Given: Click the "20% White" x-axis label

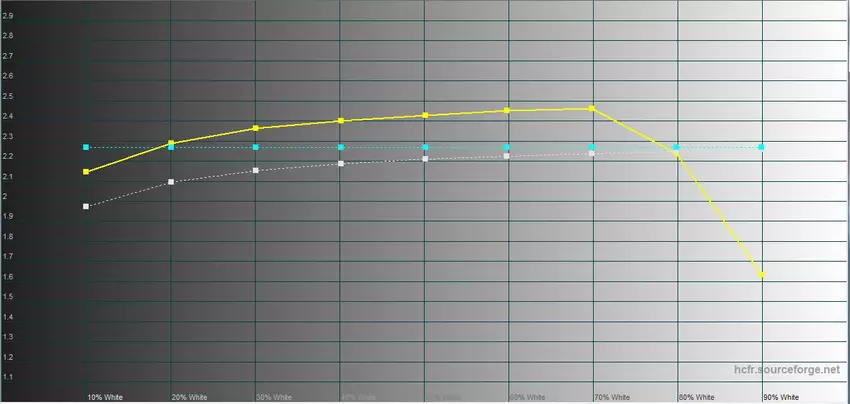Looking at the screenshot, I should [190, 396].
